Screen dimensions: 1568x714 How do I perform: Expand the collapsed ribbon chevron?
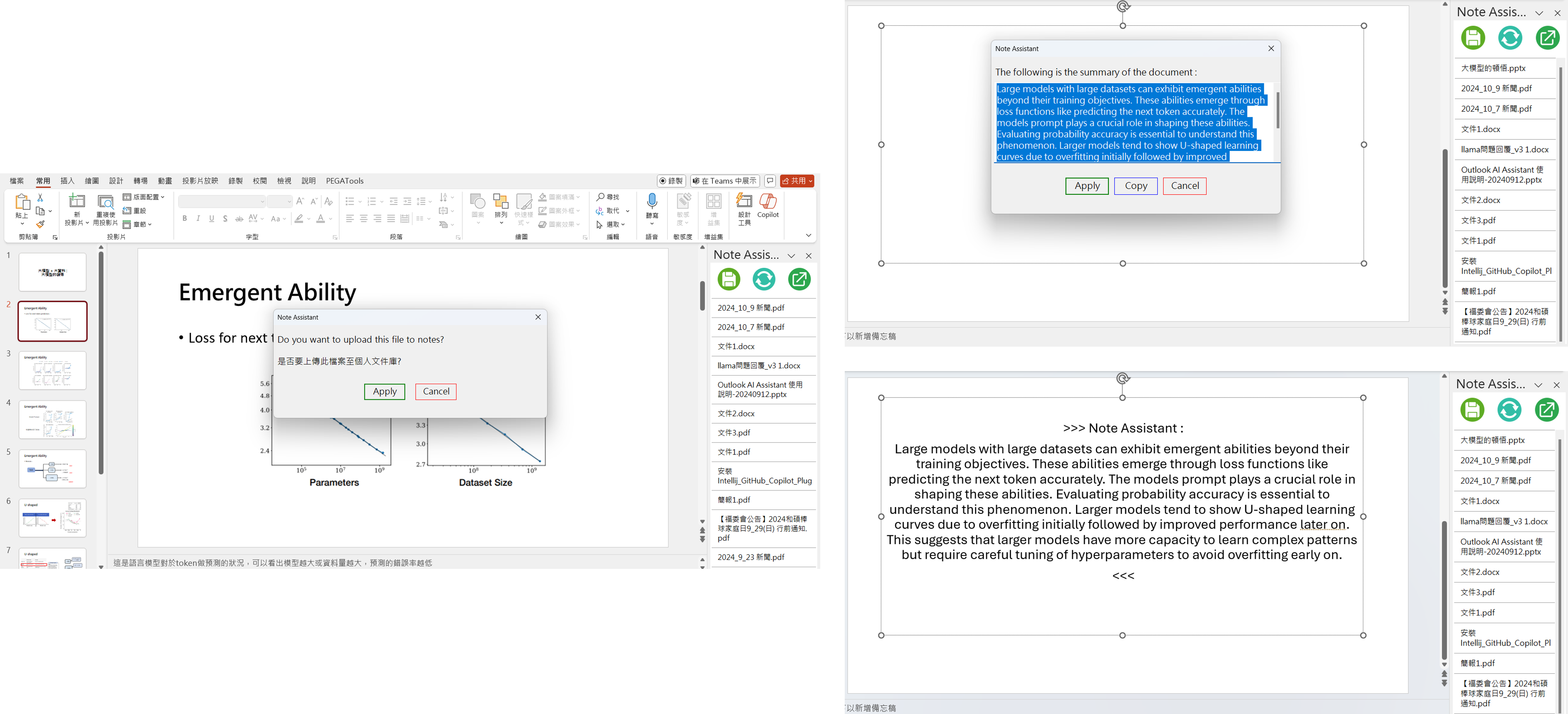click(x=808, y=236)
